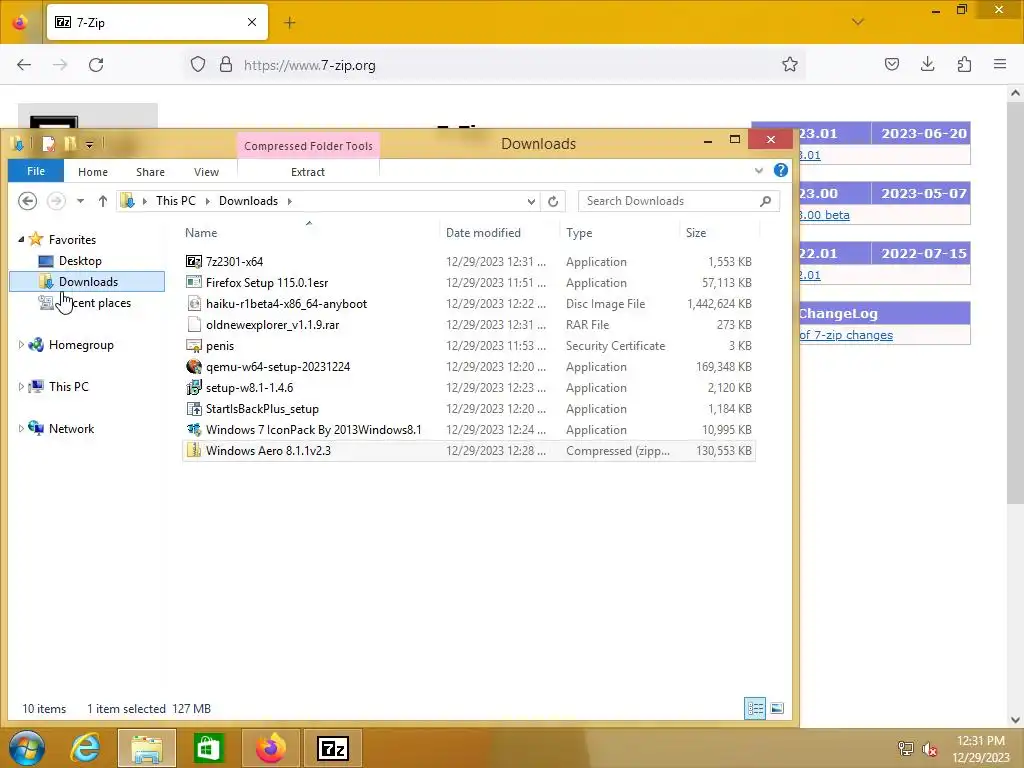Click the 7z2301-x64 application icon
This screenshot has height=768, width=1024.
click(193, 262)
